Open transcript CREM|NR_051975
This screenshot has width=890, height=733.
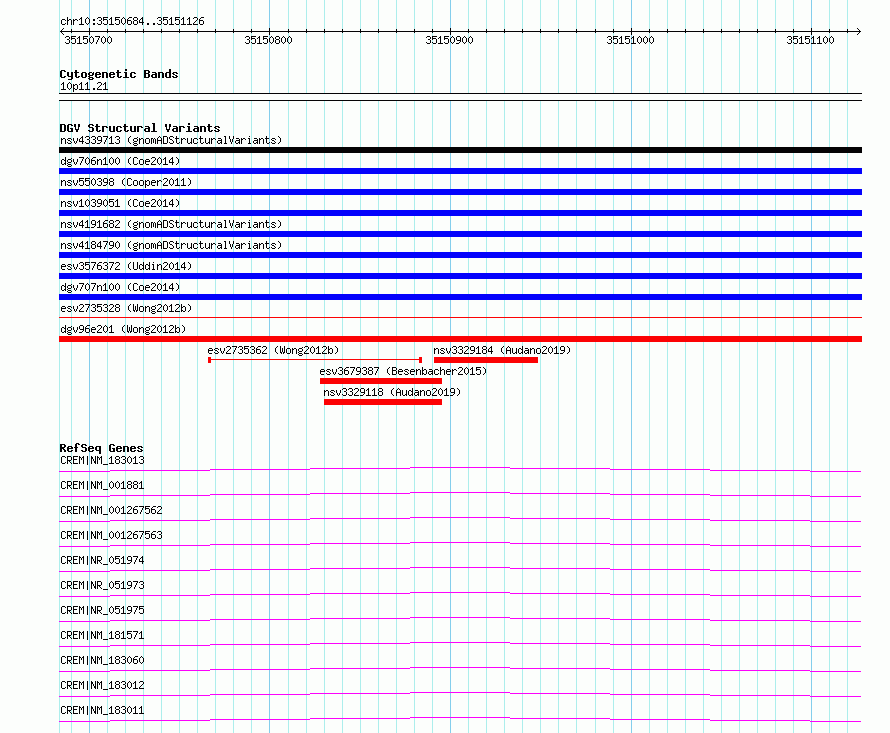point(102,610)
